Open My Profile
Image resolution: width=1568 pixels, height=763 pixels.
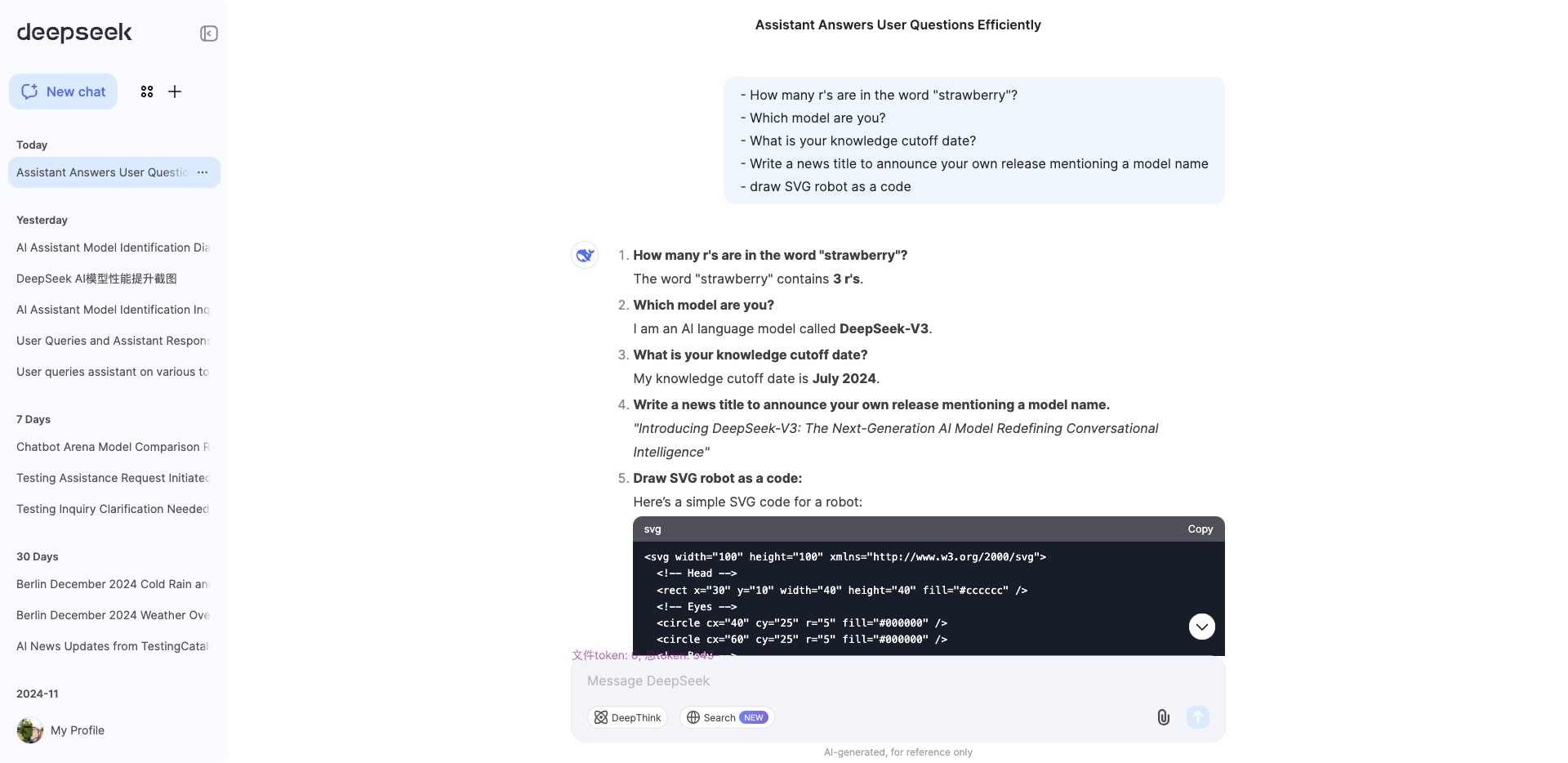pos(78,730)
